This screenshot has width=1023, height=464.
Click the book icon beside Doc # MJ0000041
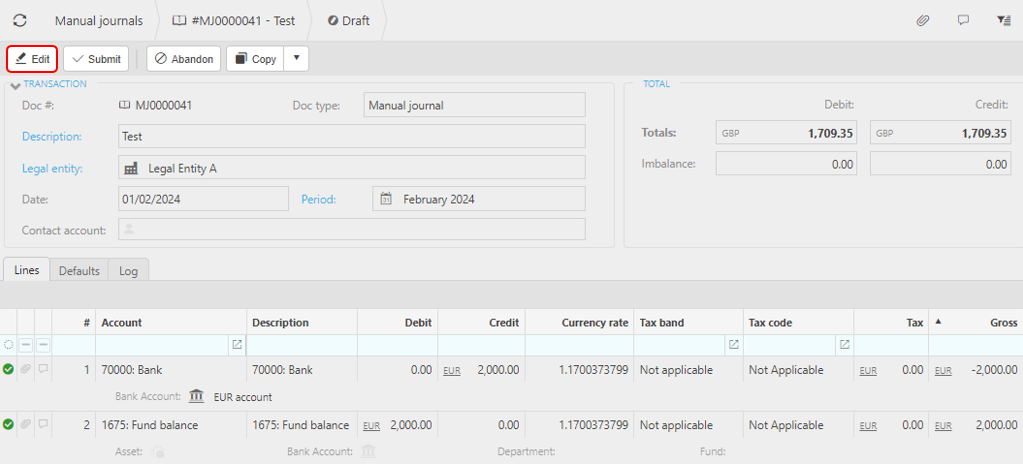tap(123, 105)
